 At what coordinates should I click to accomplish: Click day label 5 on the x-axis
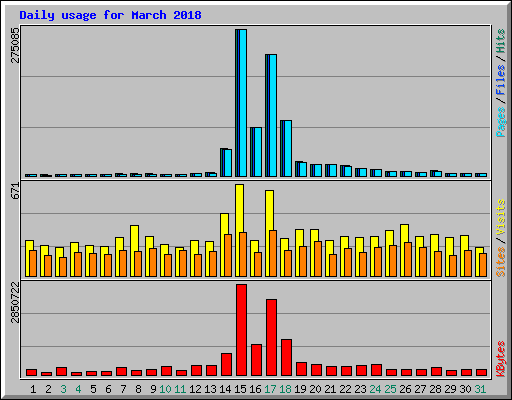point(93,389)
